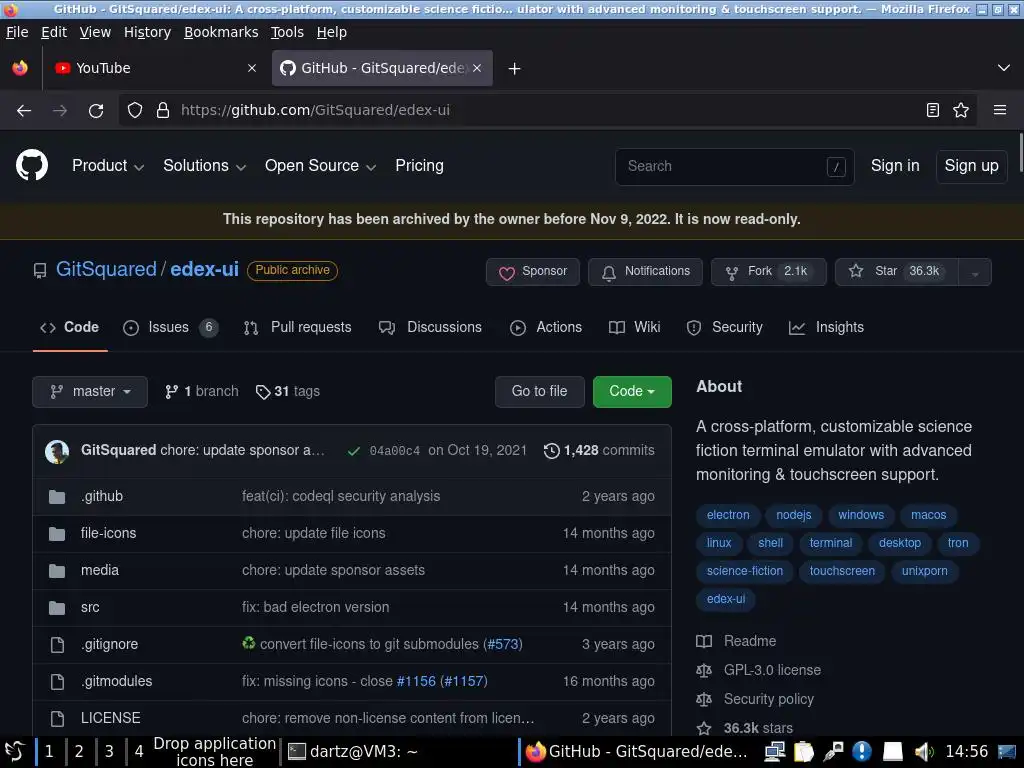Click the media folder icon
Viewport: 1024px width, 768px height.
(x=57, y=571)
